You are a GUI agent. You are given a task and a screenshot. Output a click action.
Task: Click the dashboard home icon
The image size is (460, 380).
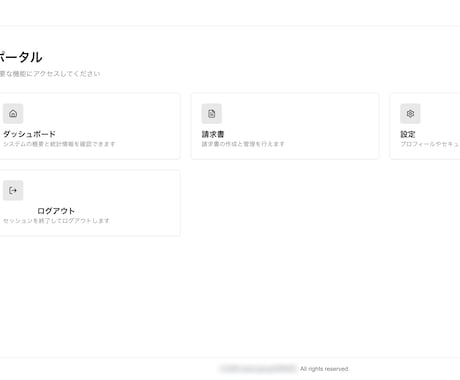tap(13, 114)
